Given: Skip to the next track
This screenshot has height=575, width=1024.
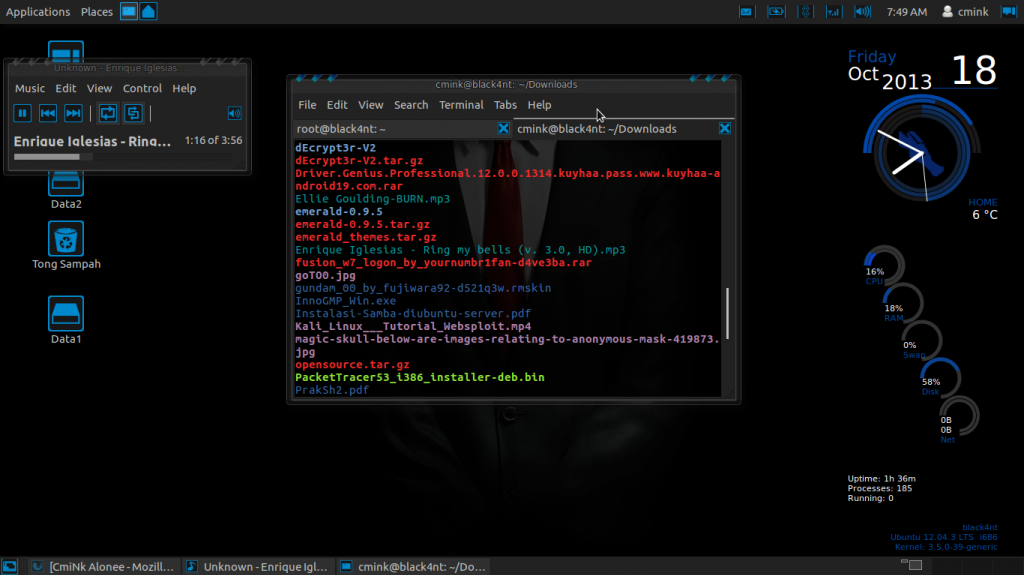Looking at the screenshot, I should (73, 113).
